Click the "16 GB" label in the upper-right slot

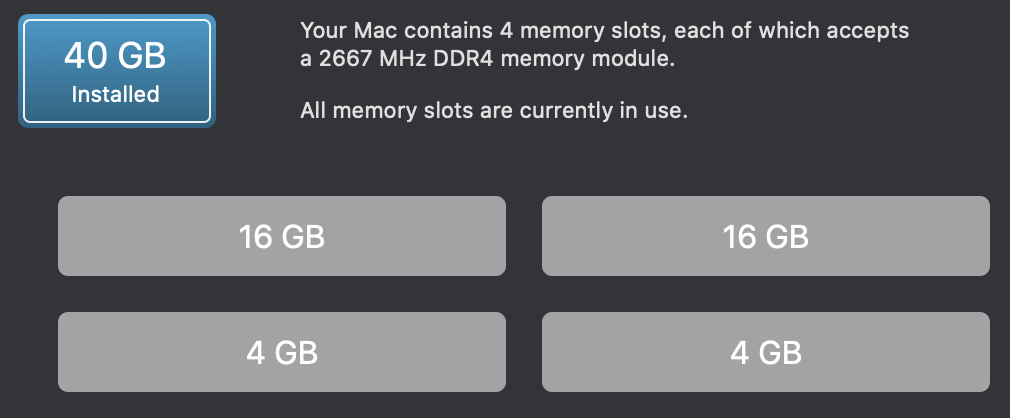765,237
